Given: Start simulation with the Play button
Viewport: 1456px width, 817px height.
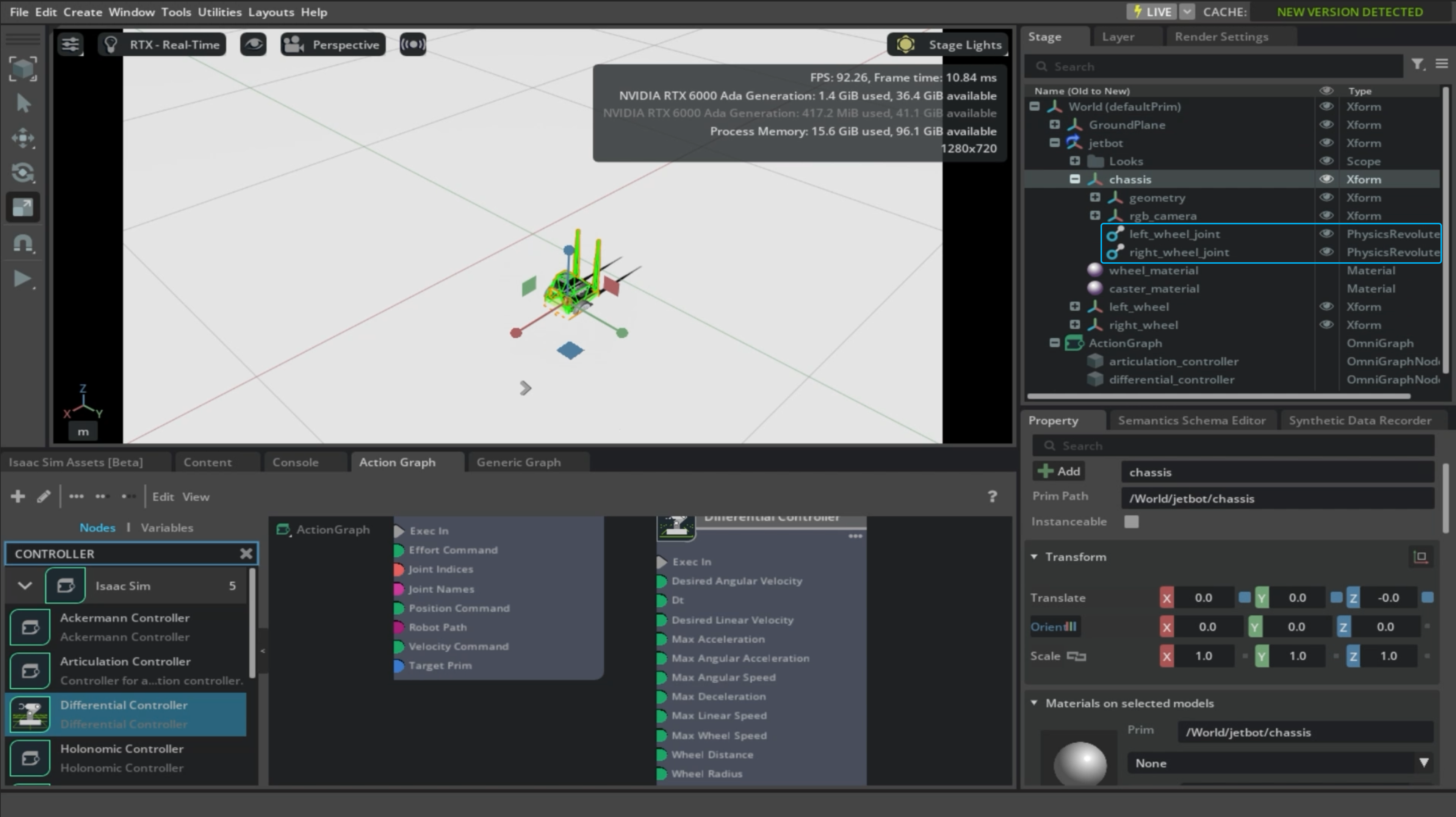Looking at the screenshot, I should click(x=23, y=279).
